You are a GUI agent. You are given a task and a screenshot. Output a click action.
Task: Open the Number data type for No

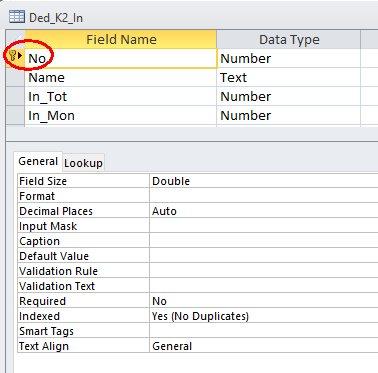289,58
